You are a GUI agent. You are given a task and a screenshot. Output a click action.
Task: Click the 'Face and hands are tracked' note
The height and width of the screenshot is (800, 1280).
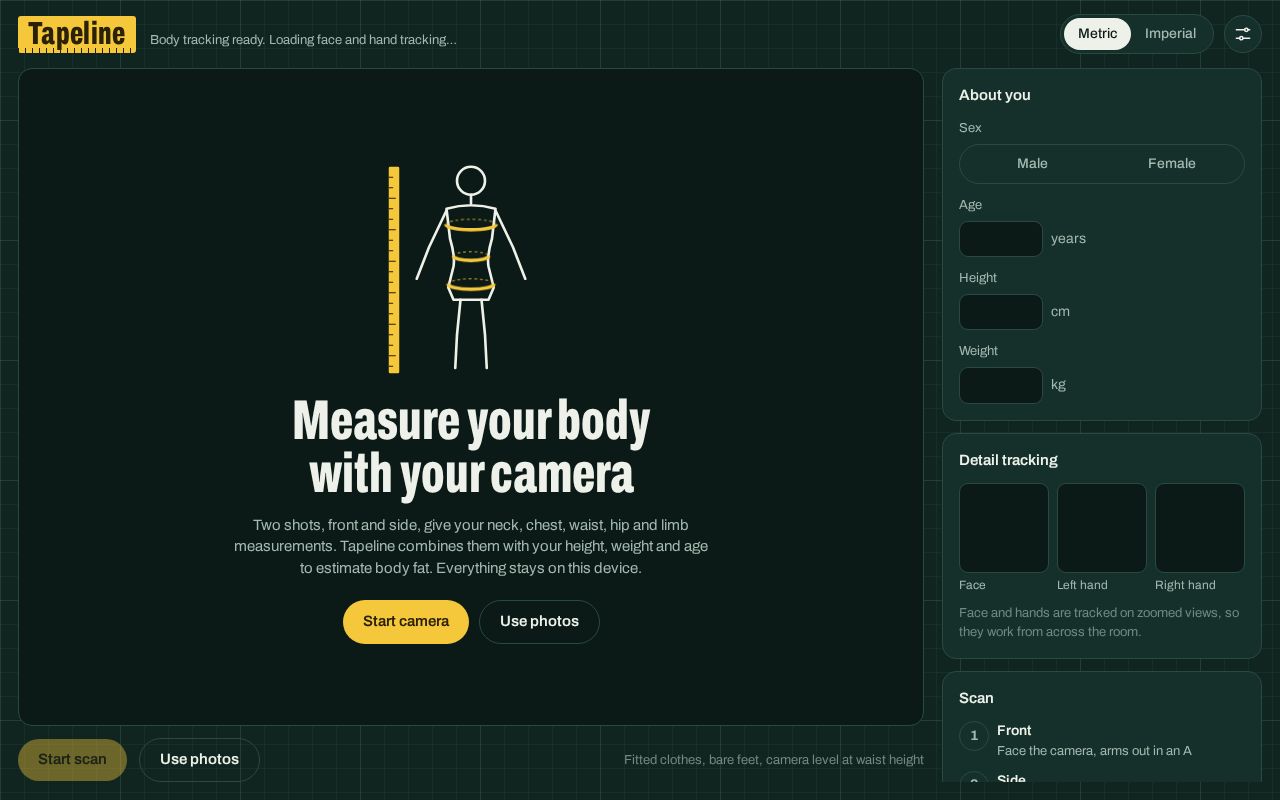(1099, 622)
